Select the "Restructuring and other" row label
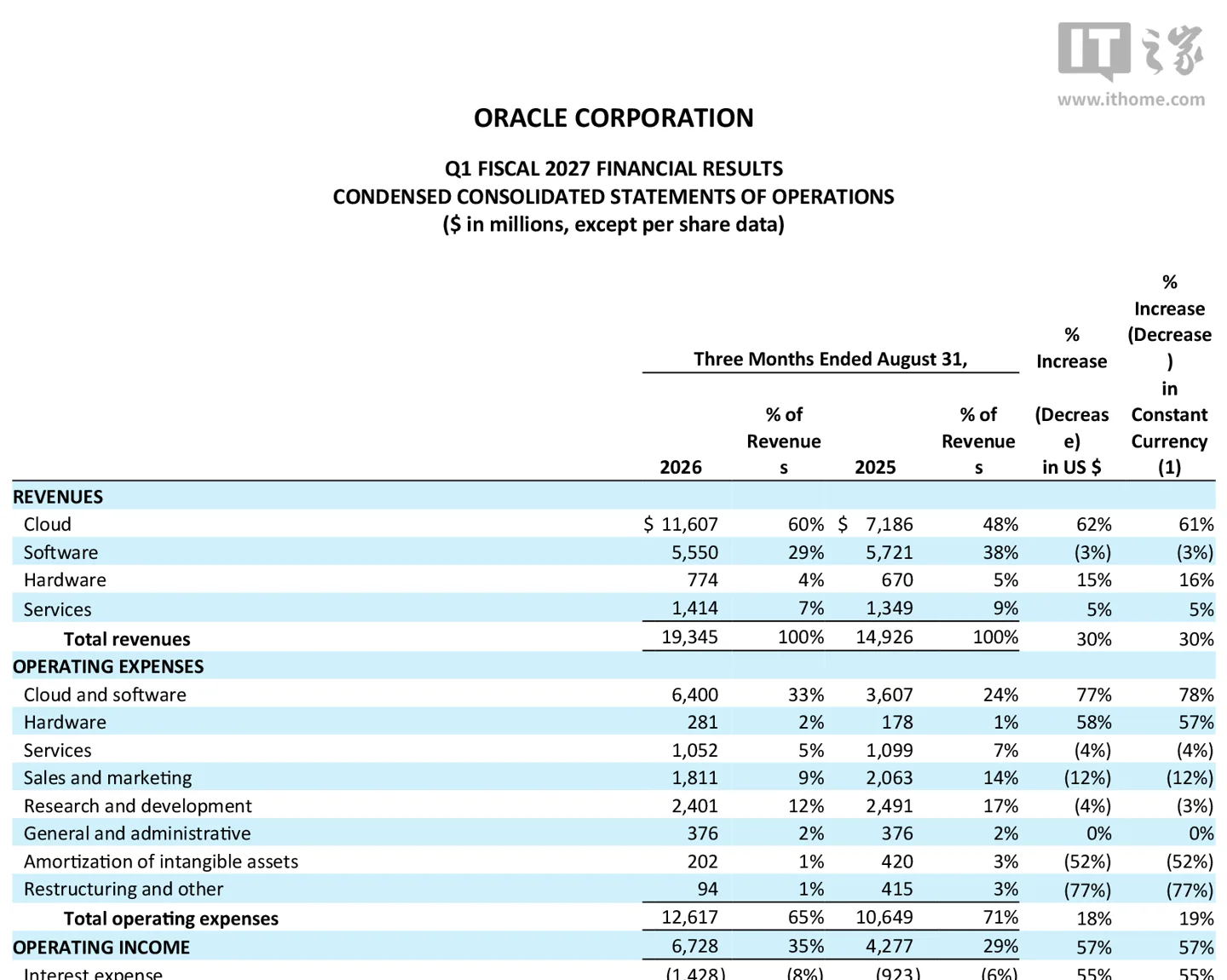The width and height of the screenshot is (1227, 980). coord(124,889)
